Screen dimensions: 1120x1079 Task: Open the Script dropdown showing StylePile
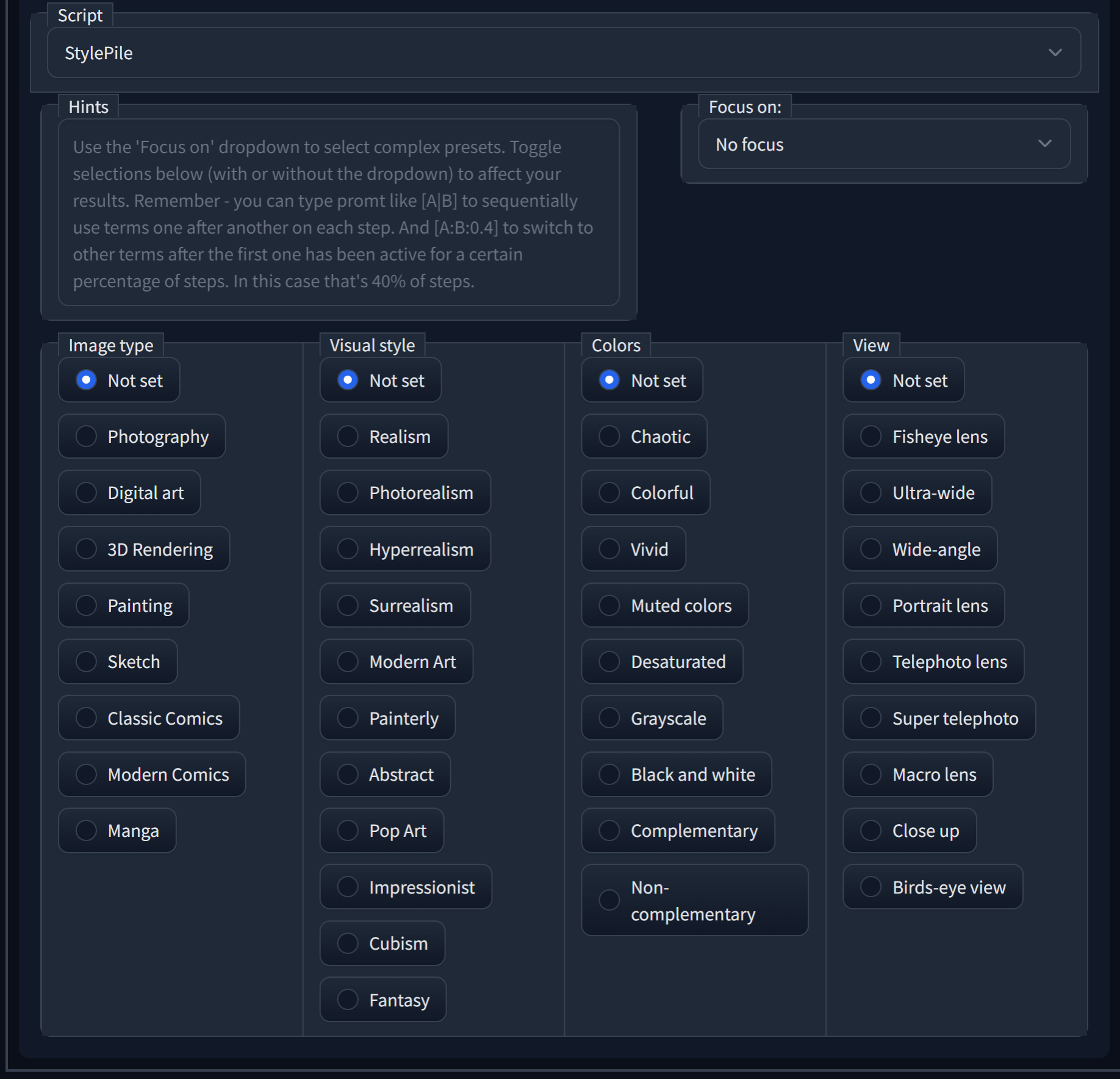click(x=564, y=52)
